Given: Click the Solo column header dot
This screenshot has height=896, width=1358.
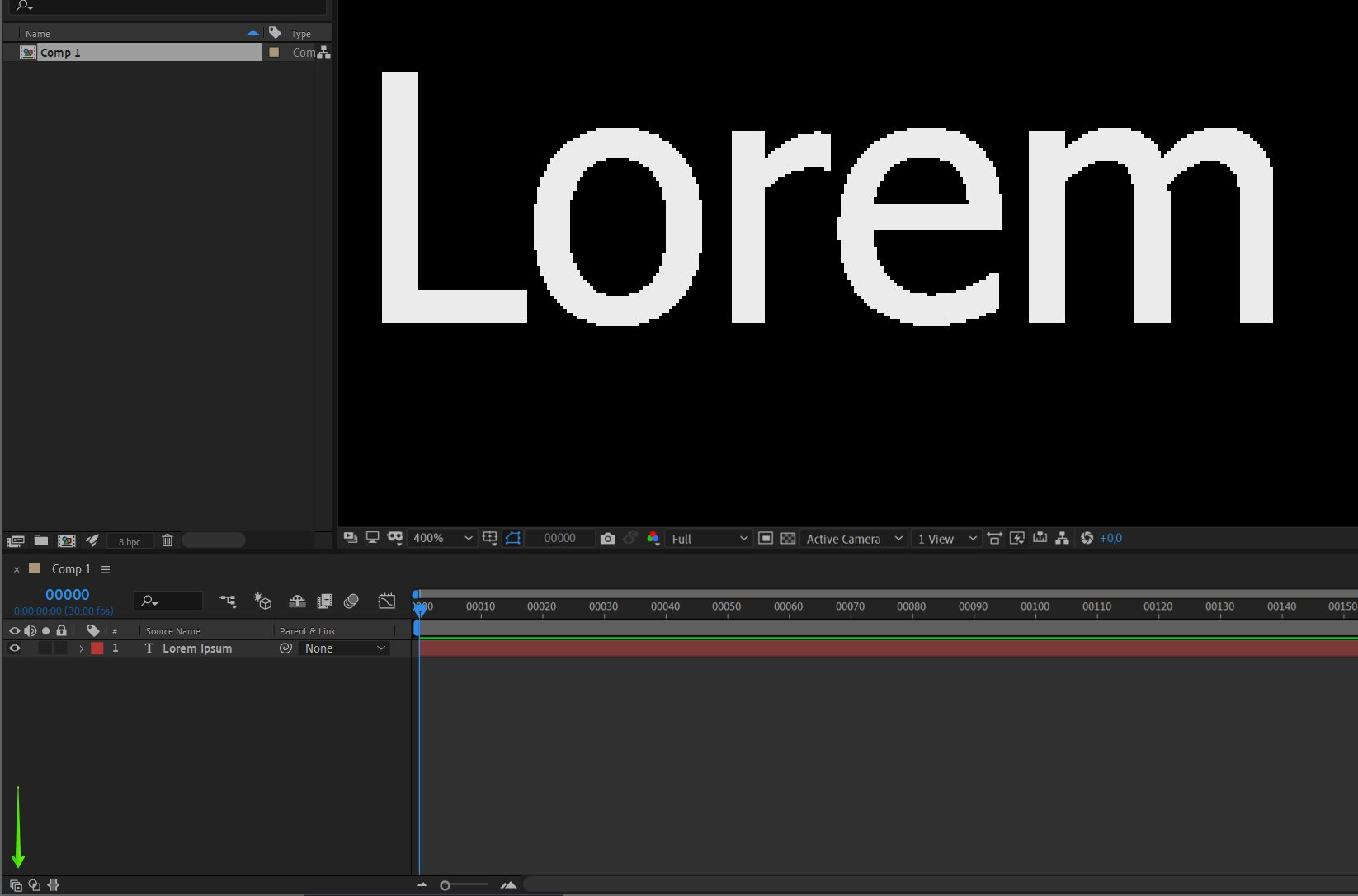Looking at the screenshot, I should pos(45,630).
